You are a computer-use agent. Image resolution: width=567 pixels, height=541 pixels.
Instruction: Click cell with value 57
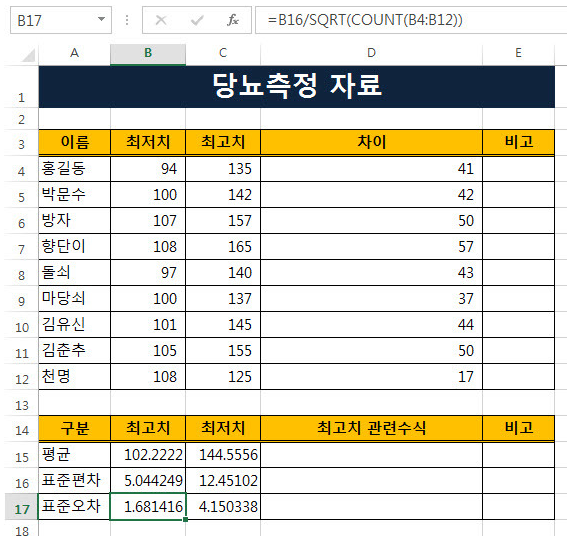371,247
